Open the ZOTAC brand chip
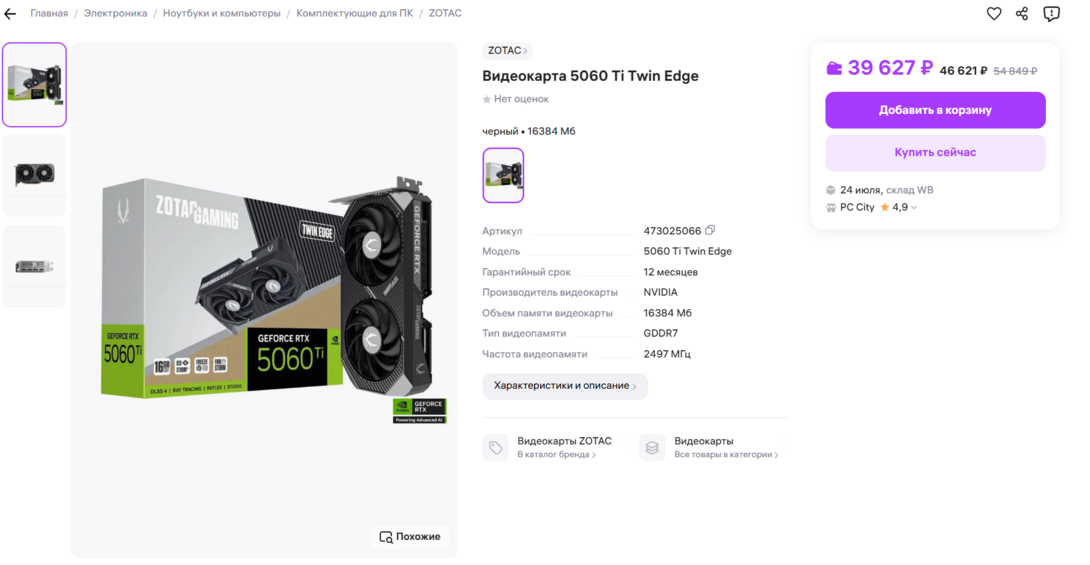Screen dimensions: 1090x565 tap(507, 51)
